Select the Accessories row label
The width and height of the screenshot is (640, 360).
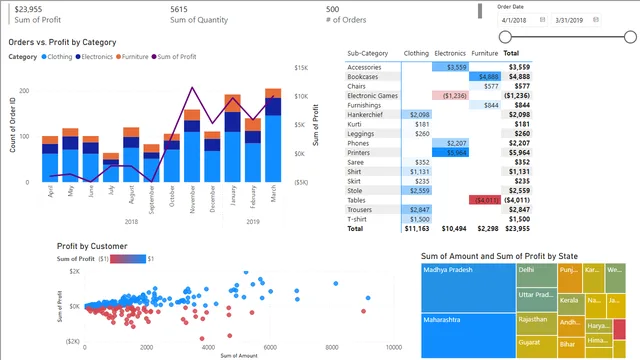(x=364, y=67)
